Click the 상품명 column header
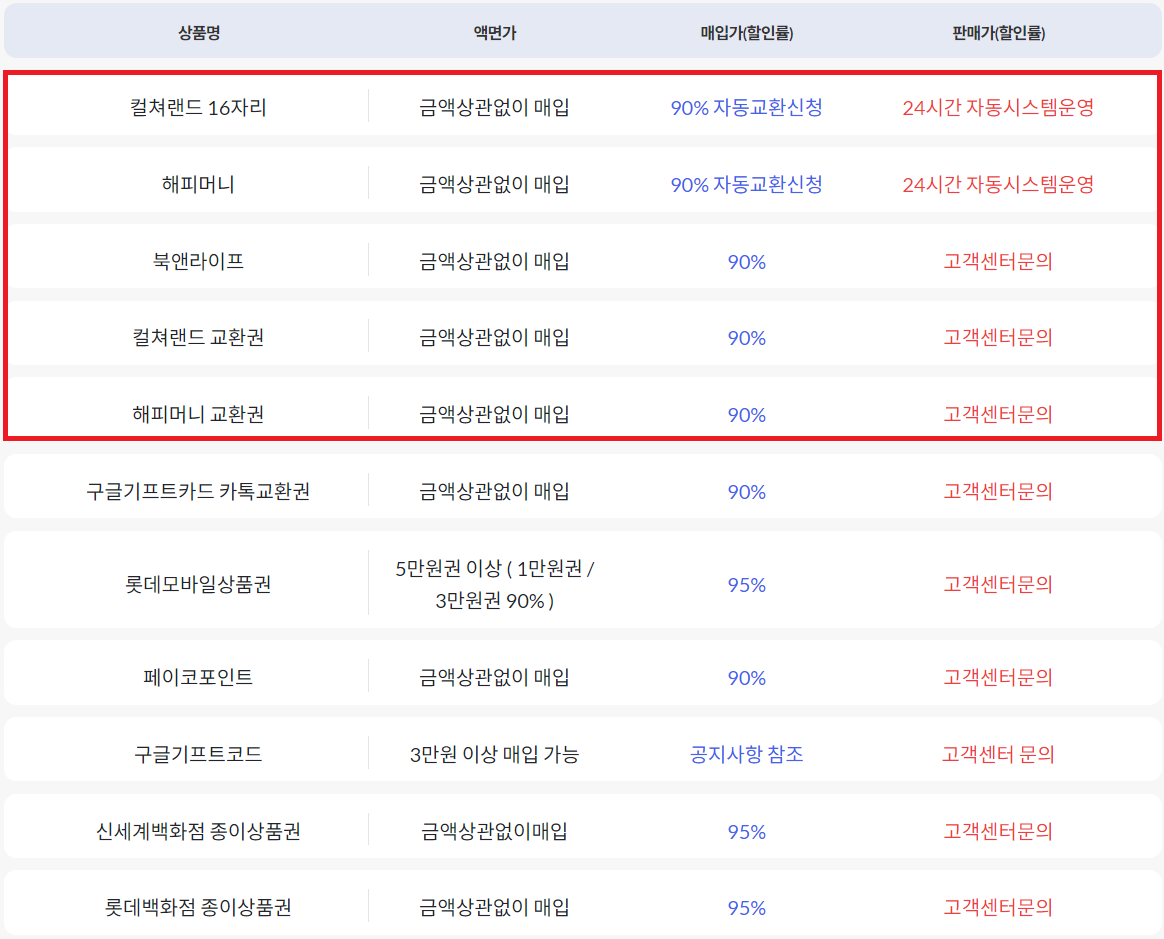Screen dimensions: 1164x939 [199, 33]
